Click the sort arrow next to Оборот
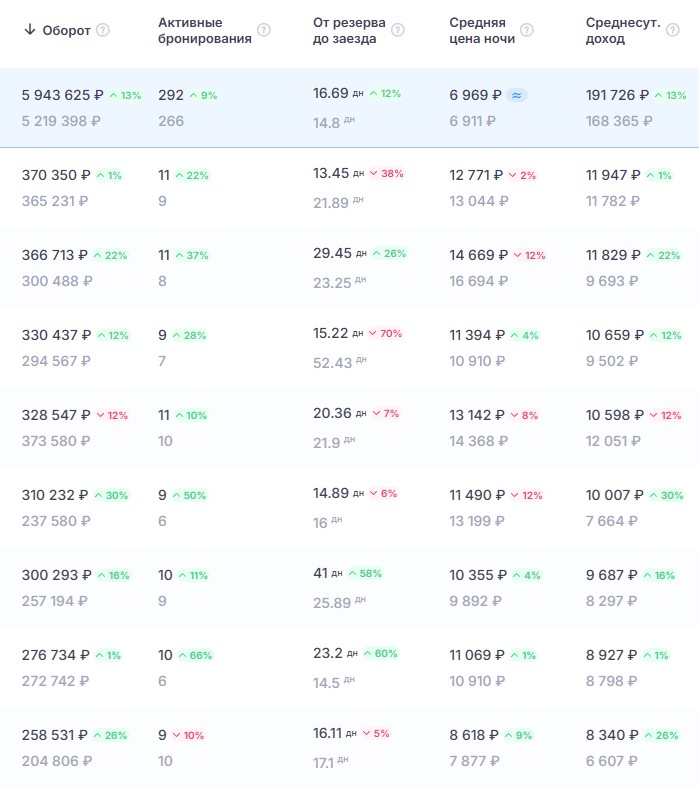This screenshot has height=799, width=699. coord(30,30)
